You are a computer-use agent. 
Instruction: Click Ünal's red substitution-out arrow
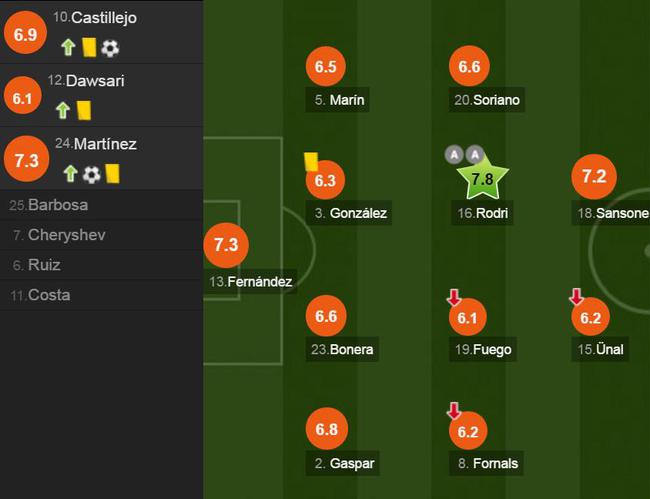577,297
